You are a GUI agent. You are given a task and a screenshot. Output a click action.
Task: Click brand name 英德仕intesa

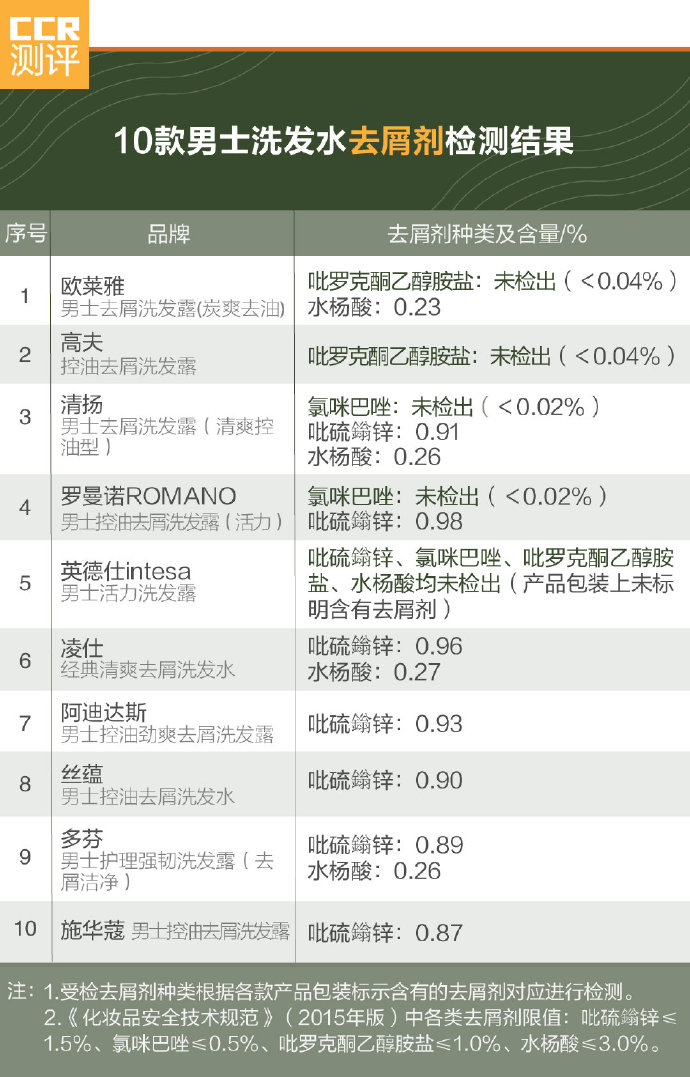tap(126, 571)
